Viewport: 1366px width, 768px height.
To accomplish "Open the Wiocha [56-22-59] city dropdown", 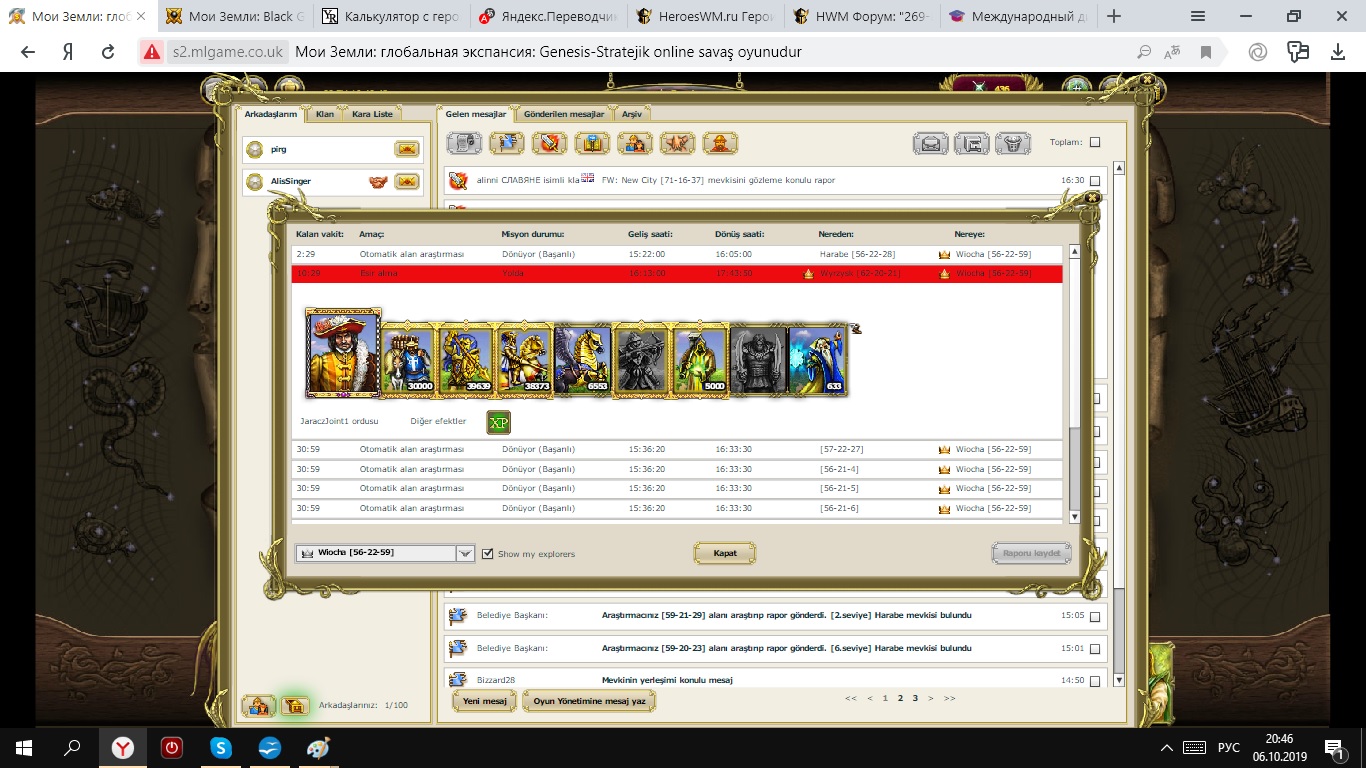I will point(464,554).
